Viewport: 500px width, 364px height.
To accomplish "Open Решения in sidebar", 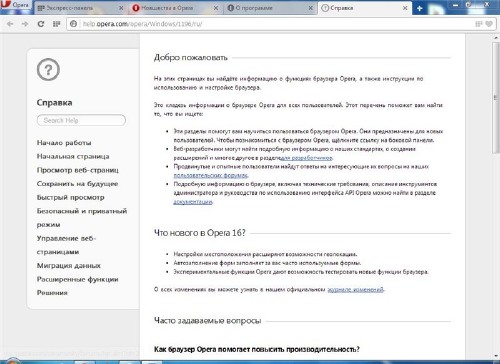I will 52,293.
